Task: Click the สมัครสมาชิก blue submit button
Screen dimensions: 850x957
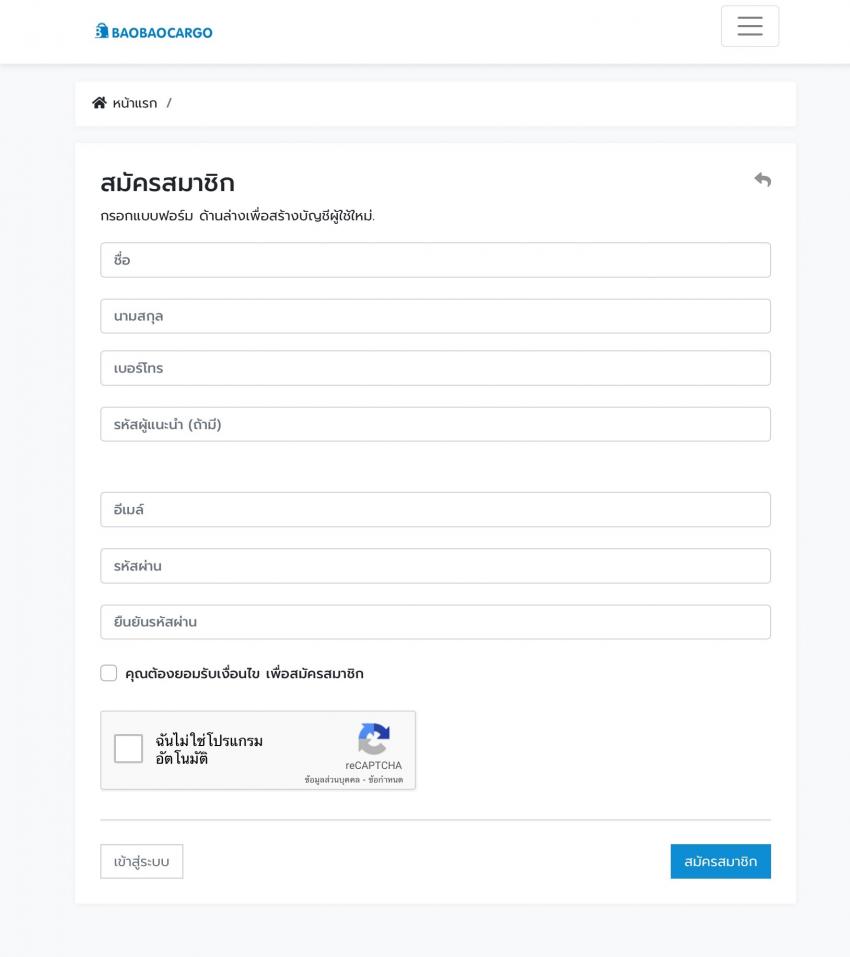Action: click(721, 861)
